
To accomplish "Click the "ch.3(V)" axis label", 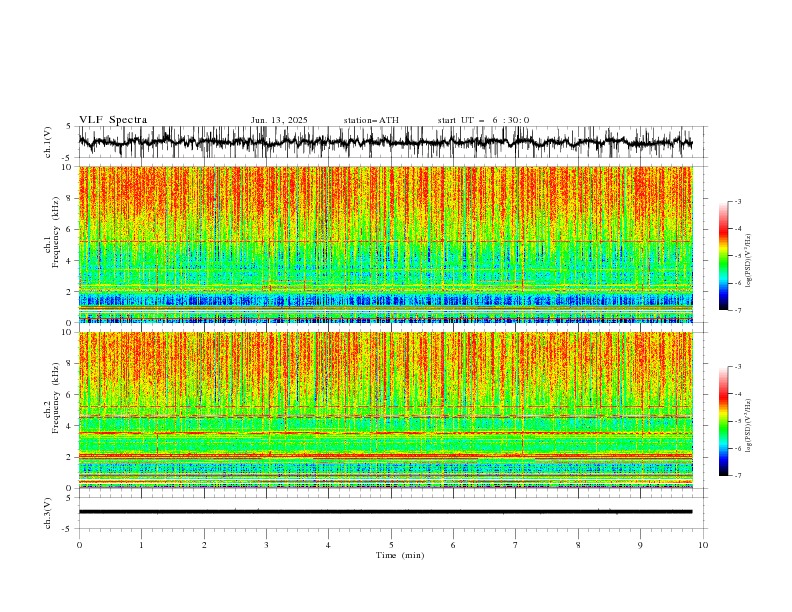I will click(48, 513).
